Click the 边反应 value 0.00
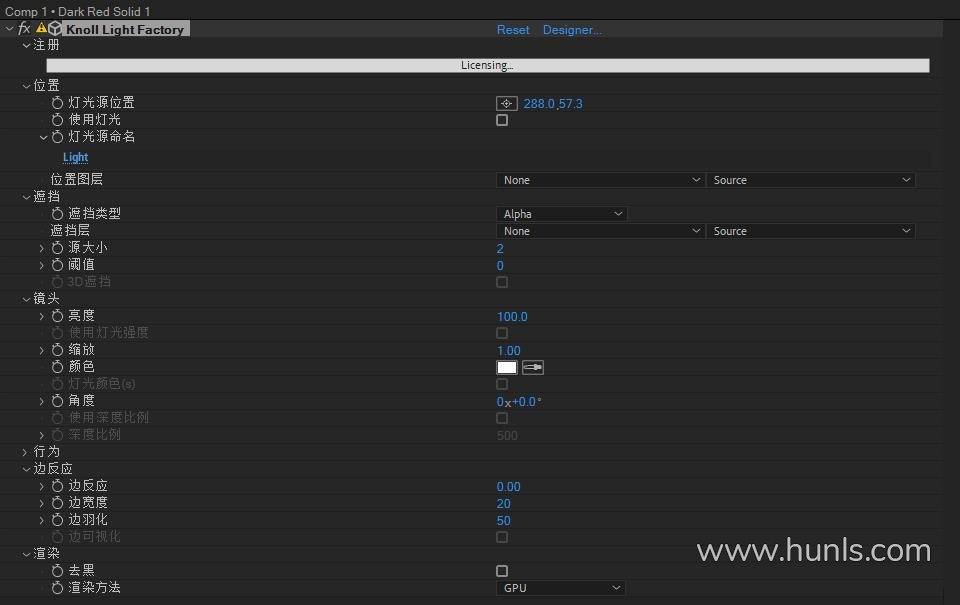The width and height of the screenshot is (960, 605). 508,487
